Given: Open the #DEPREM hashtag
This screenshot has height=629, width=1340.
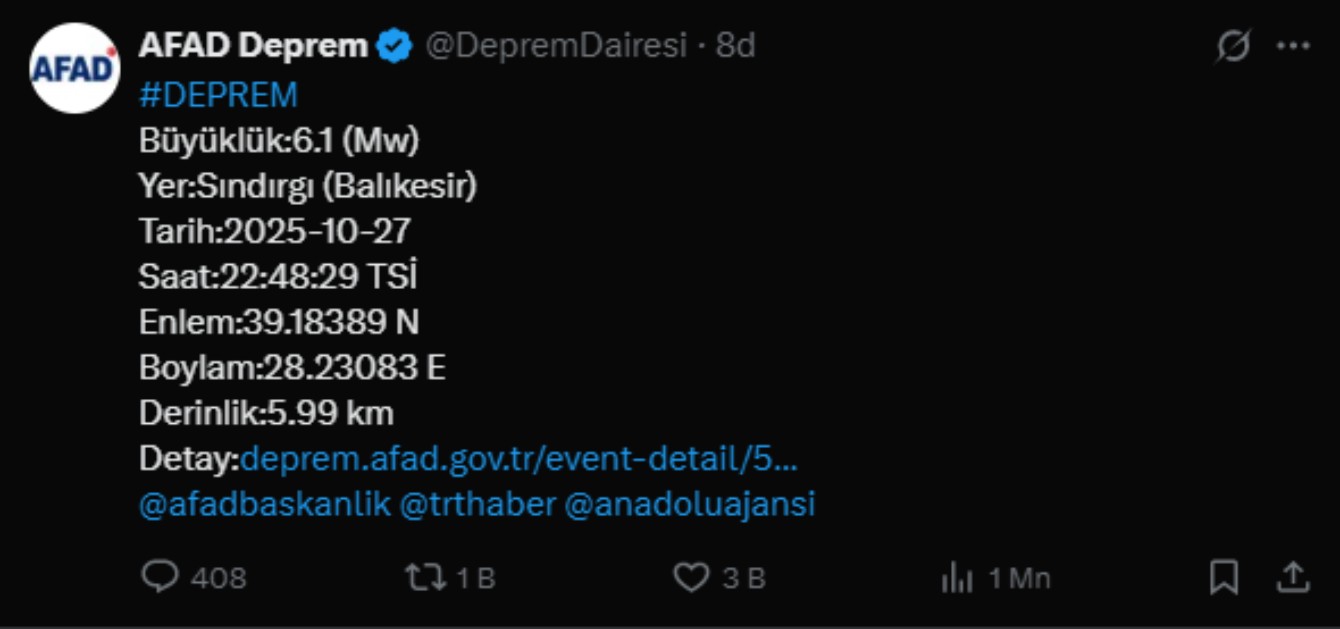Looking at the screenshot, I should click(218, 95).
